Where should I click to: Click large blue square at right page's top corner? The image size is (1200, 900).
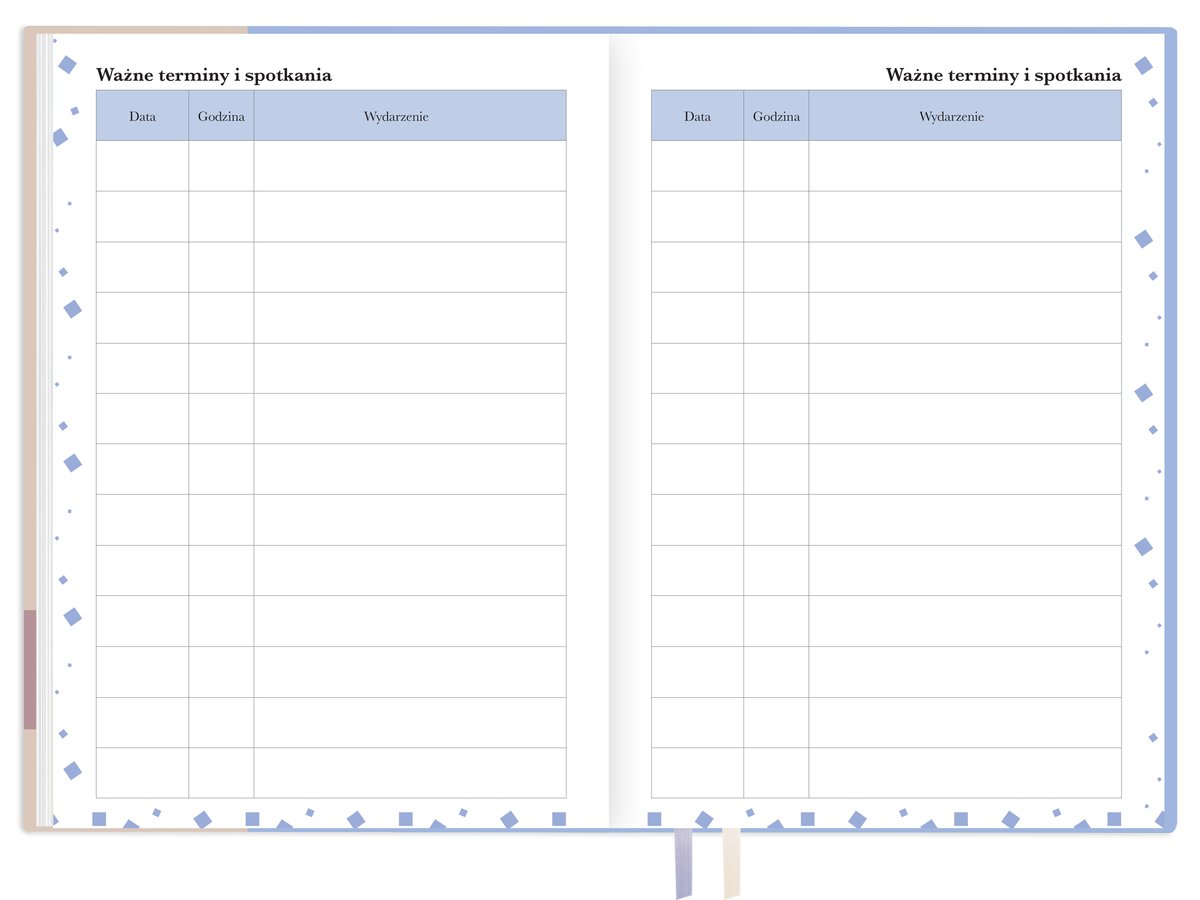[1143, 66]
